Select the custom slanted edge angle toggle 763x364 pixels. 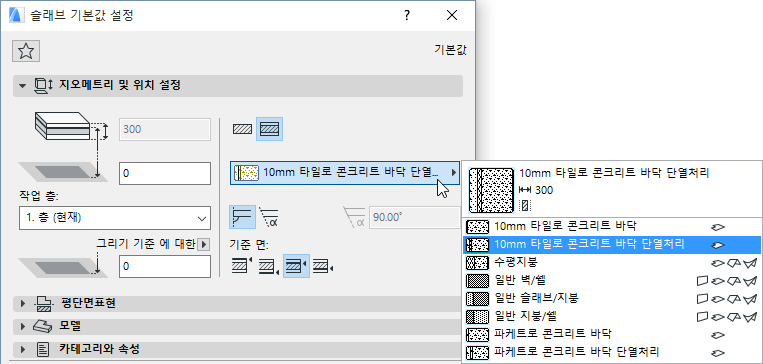point(268,218)
